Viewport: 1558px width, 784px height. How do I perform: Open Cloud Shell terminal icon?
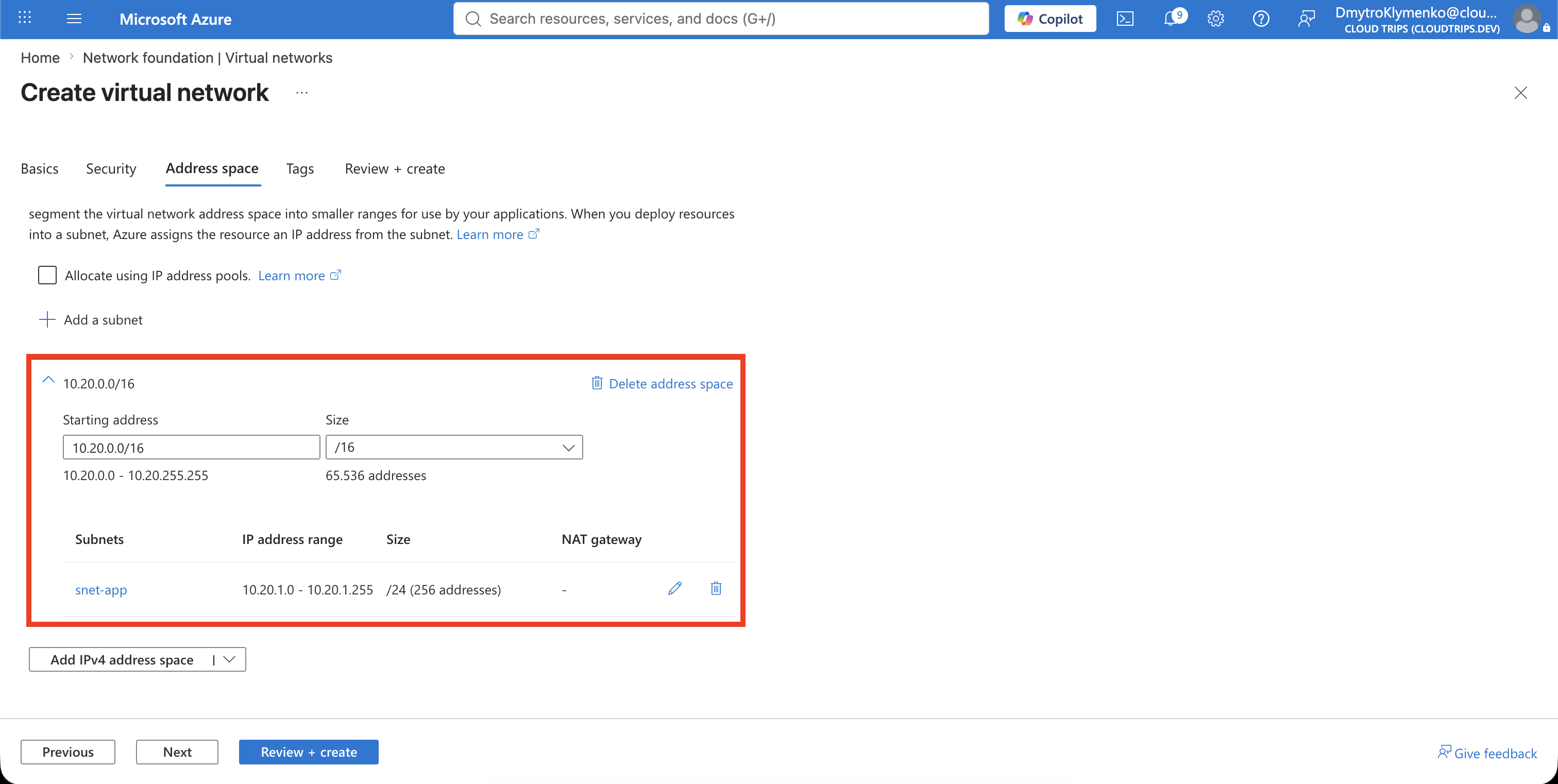pyautogui.click(x=1125, y=19)
